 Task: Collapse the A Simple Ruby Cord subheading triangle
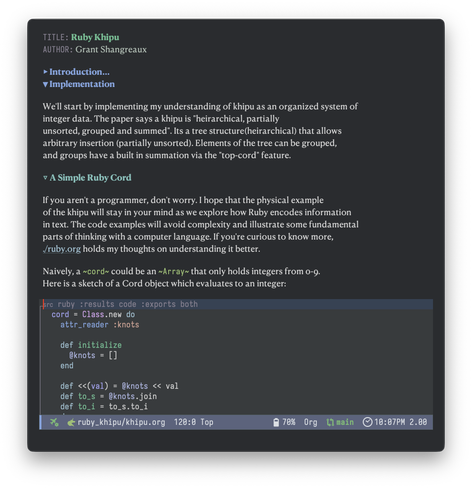(45, 178)
